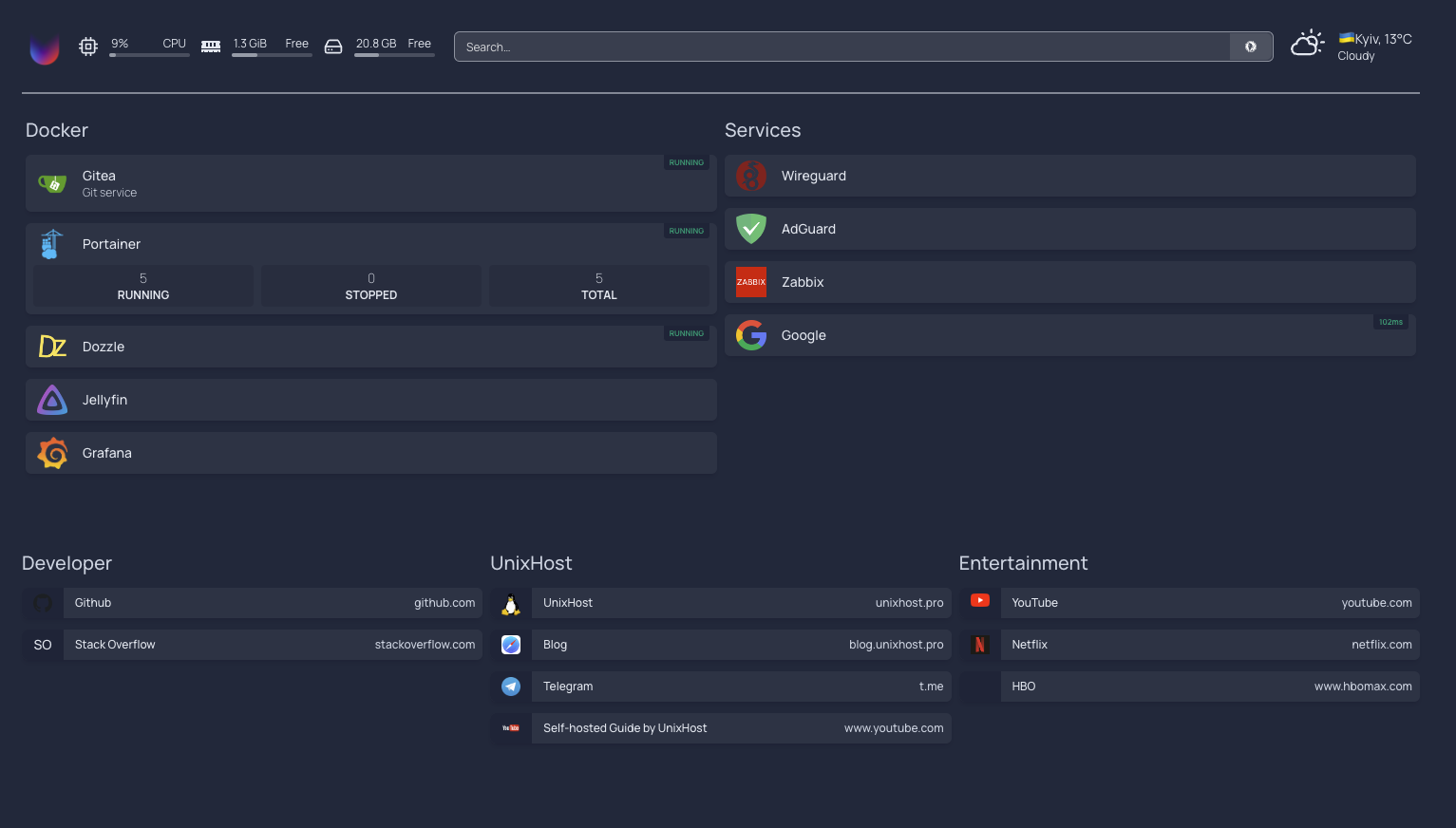This screenshot has height=828, width=1456.
Task: Click the Wireguard red logo icon
Action: coord(751,176)
